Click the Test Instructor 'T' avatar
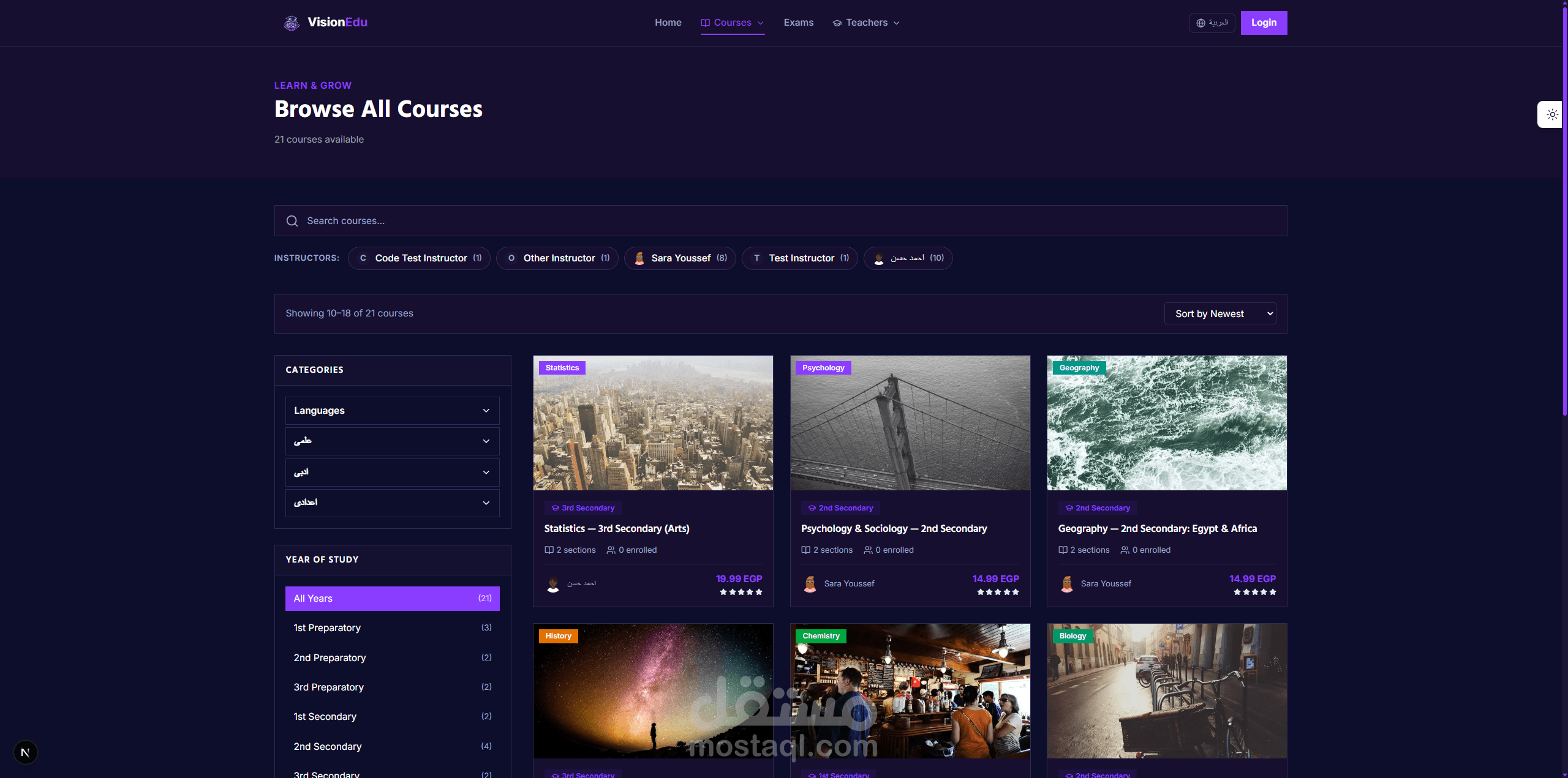Screen dimensions: 1568x778 757,258
